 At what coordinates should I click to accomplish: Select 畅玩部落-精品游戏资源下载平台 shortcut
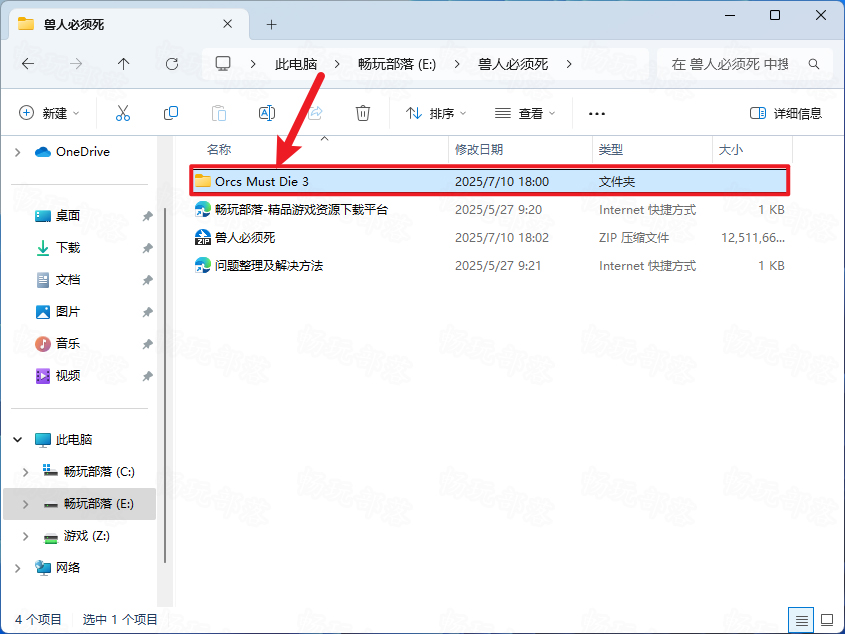489,209
